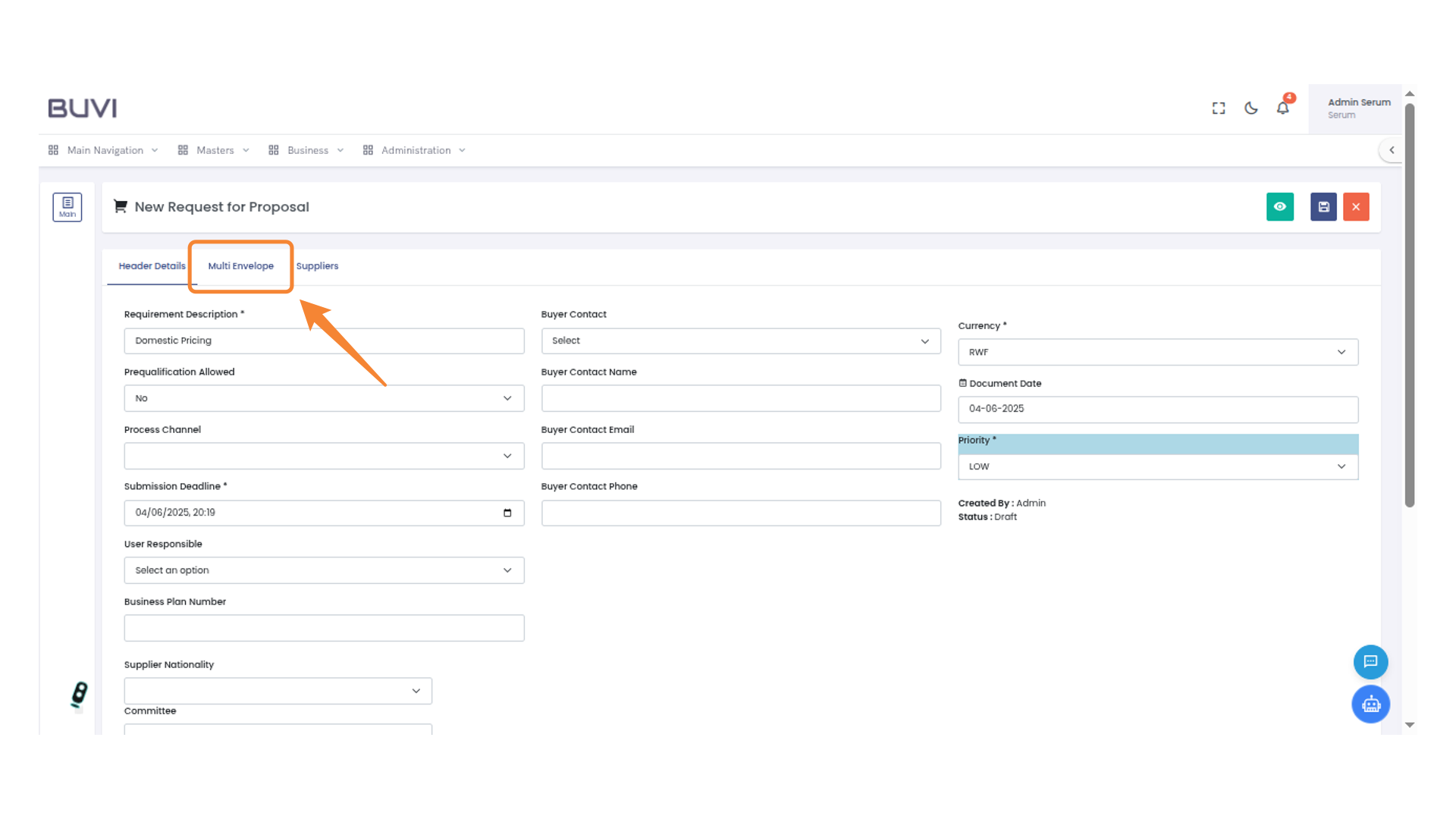Open the Suppliers tab
The width and height of the screenshot is (1456, 819).
317,266
